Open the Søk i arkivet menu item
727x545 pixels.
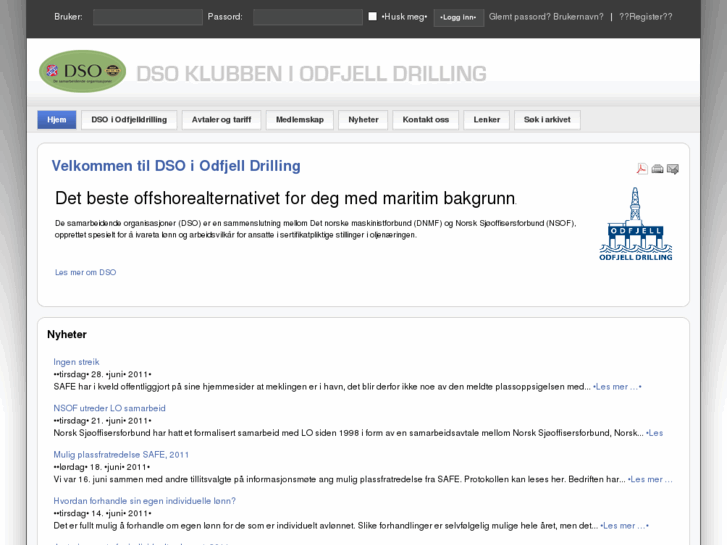(x=547, y=120)
